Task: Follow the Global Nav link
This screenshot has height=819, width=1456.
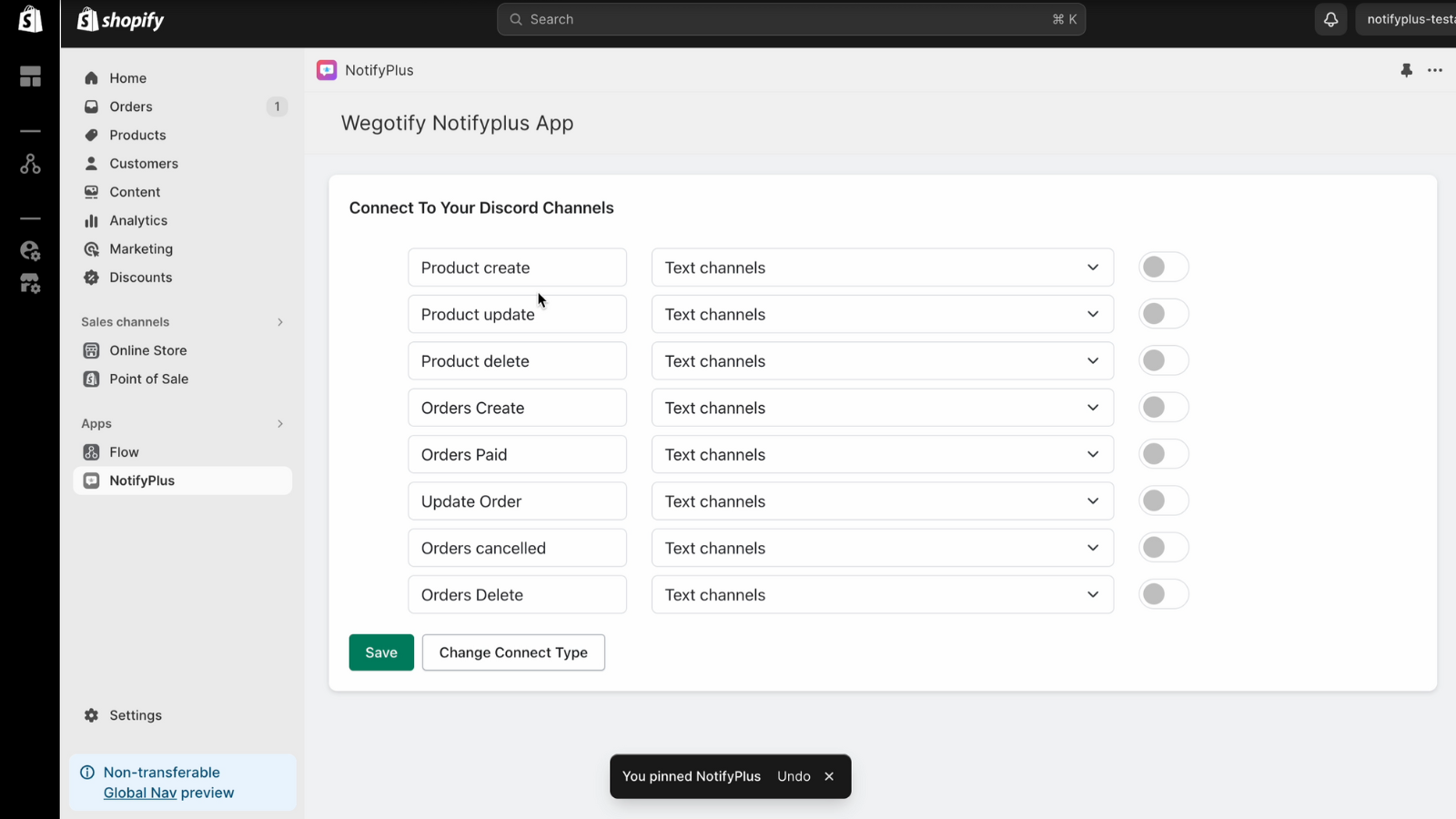Action: point(140,793)
